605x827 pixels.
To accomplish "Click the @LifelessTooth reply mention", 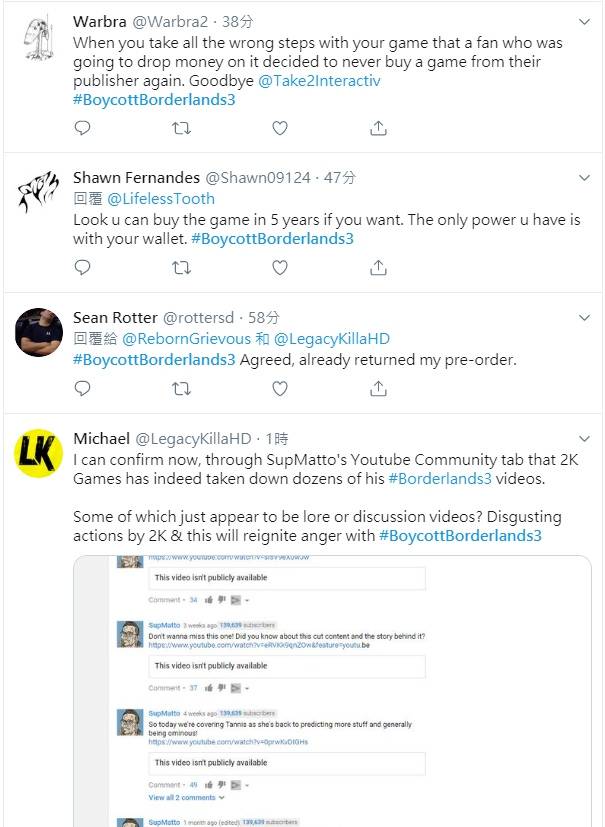I will (x=161, y=198).
